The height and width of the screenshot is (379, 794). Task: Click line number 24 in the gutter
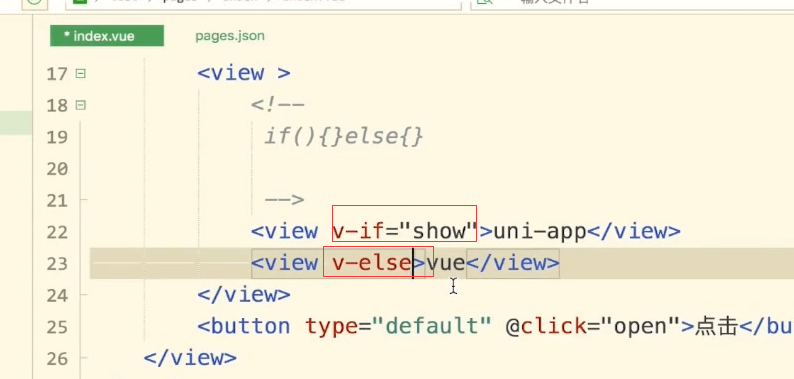pos(57,295)
